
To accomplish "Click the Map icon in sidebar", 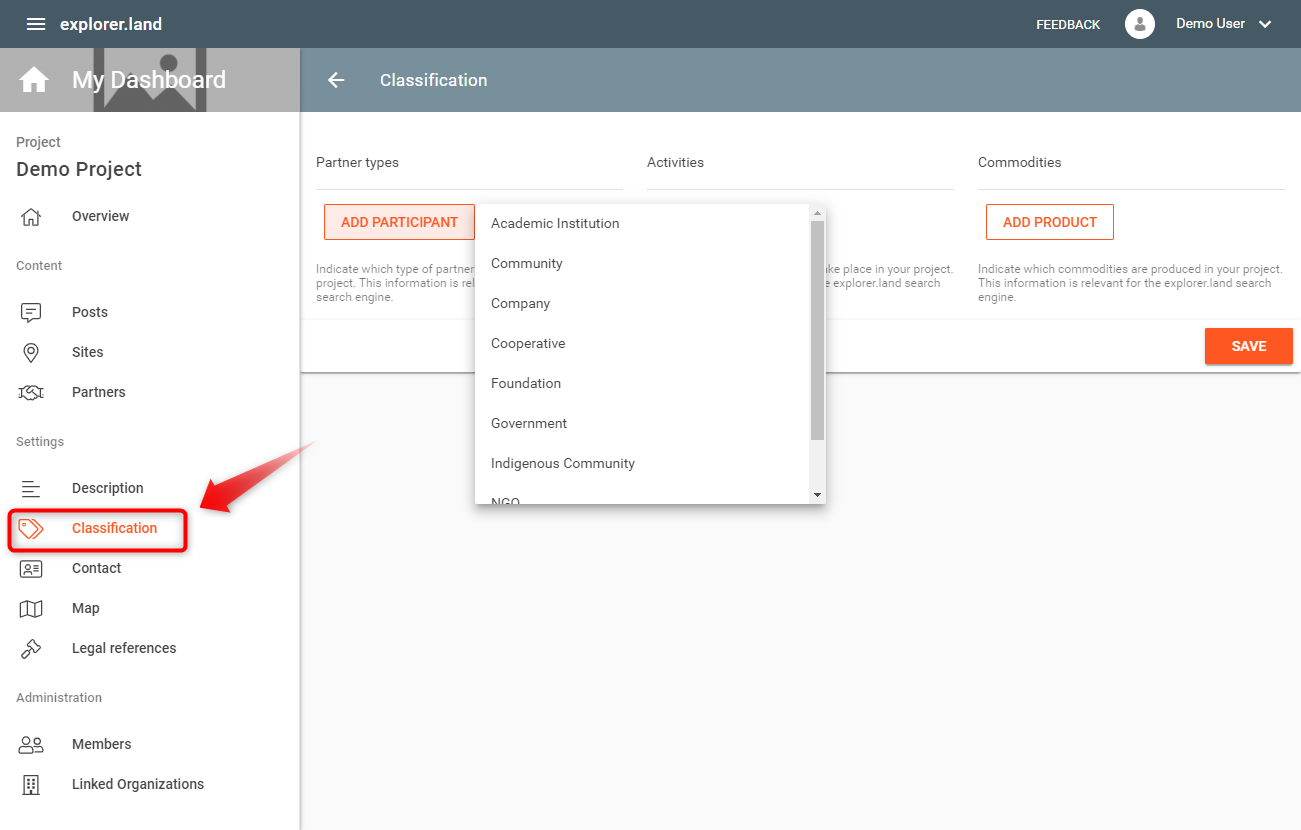I will pos(31,608).
